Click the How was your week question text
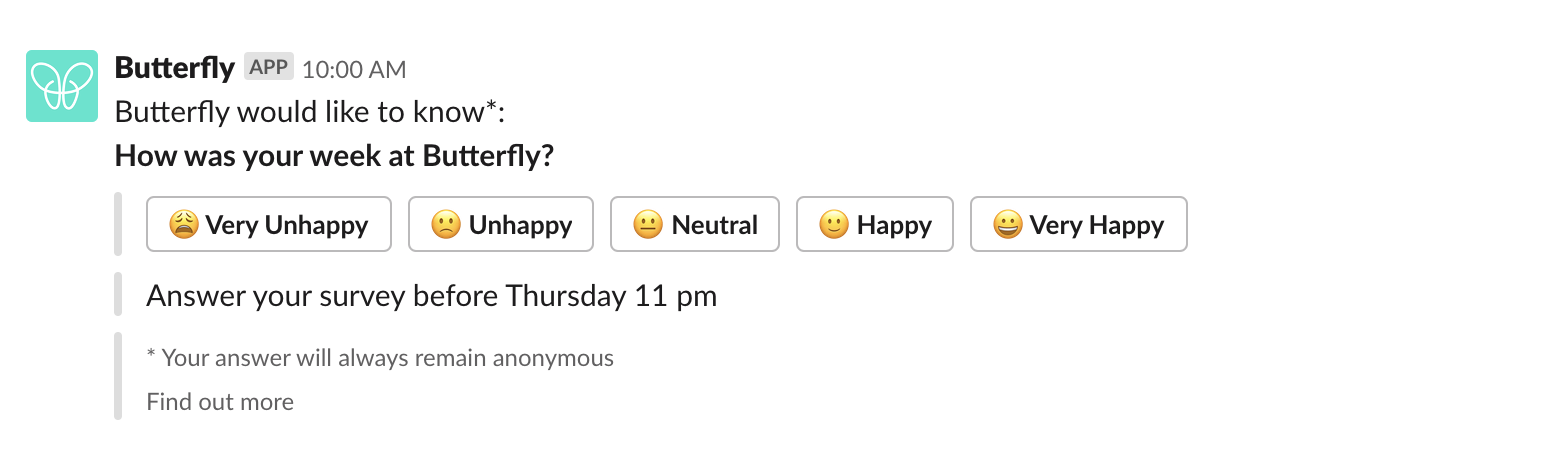 [x=334, y=156]
